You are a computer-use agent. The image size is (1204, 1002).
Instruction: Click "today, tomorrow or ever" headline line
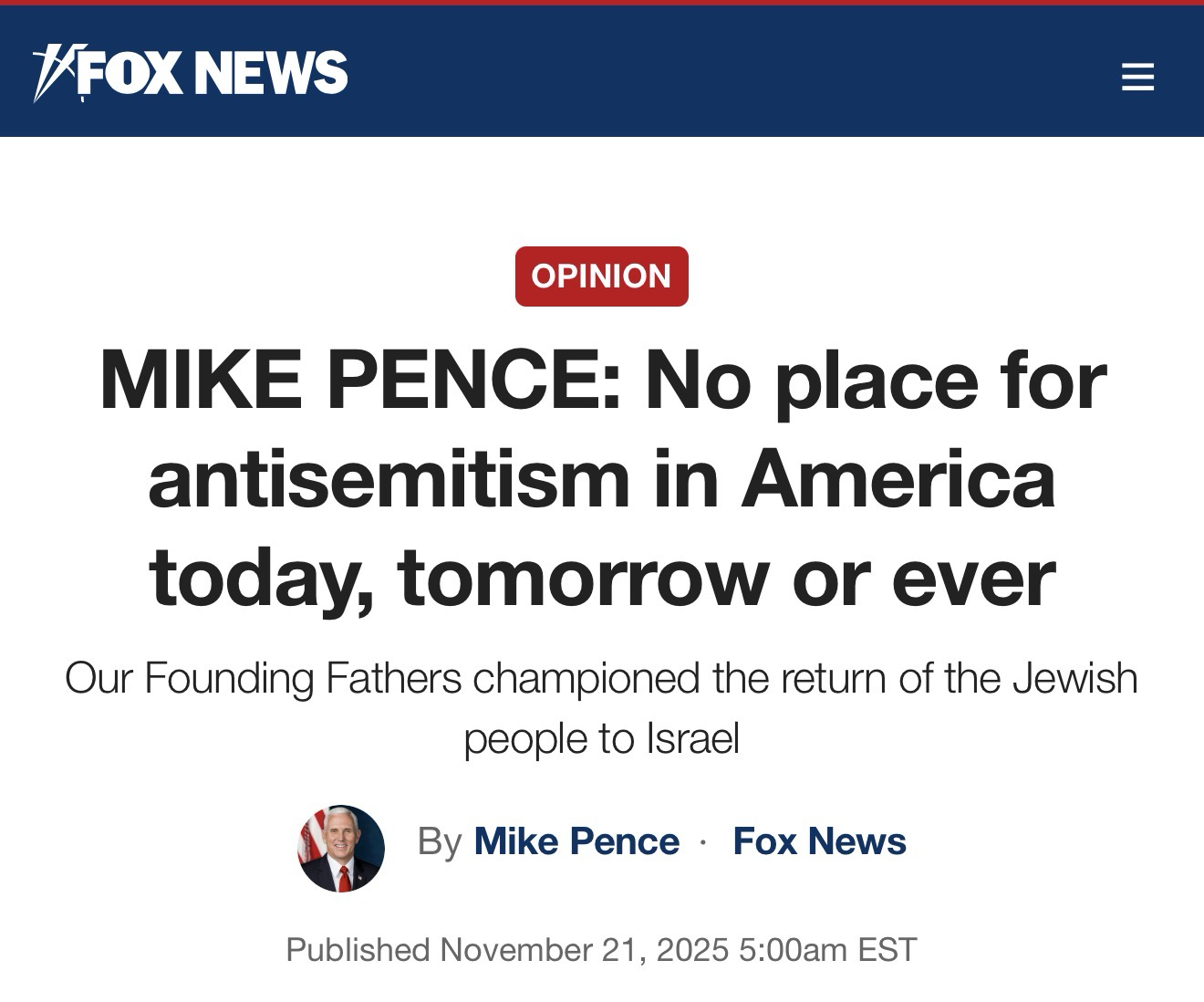(x=602, y=579)
